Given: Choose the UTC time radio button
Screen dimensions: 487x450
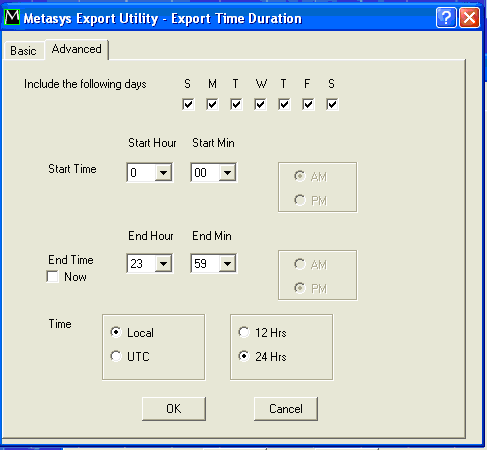Looking at the screenshot, I should pyautogui.click(x=116, y=356).
